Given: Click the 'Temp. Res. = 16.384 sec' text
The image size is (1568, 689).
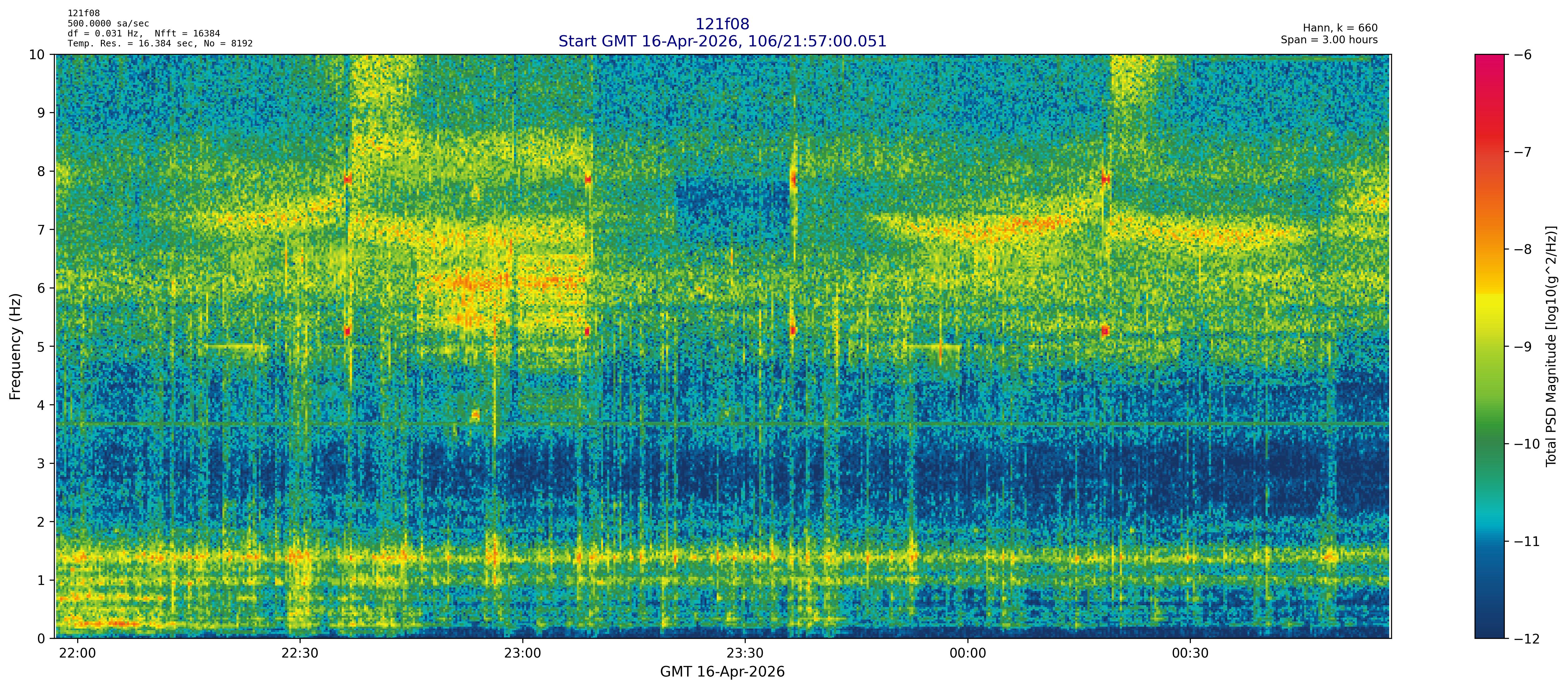Looking at the screenshot, I should [130, 43].
